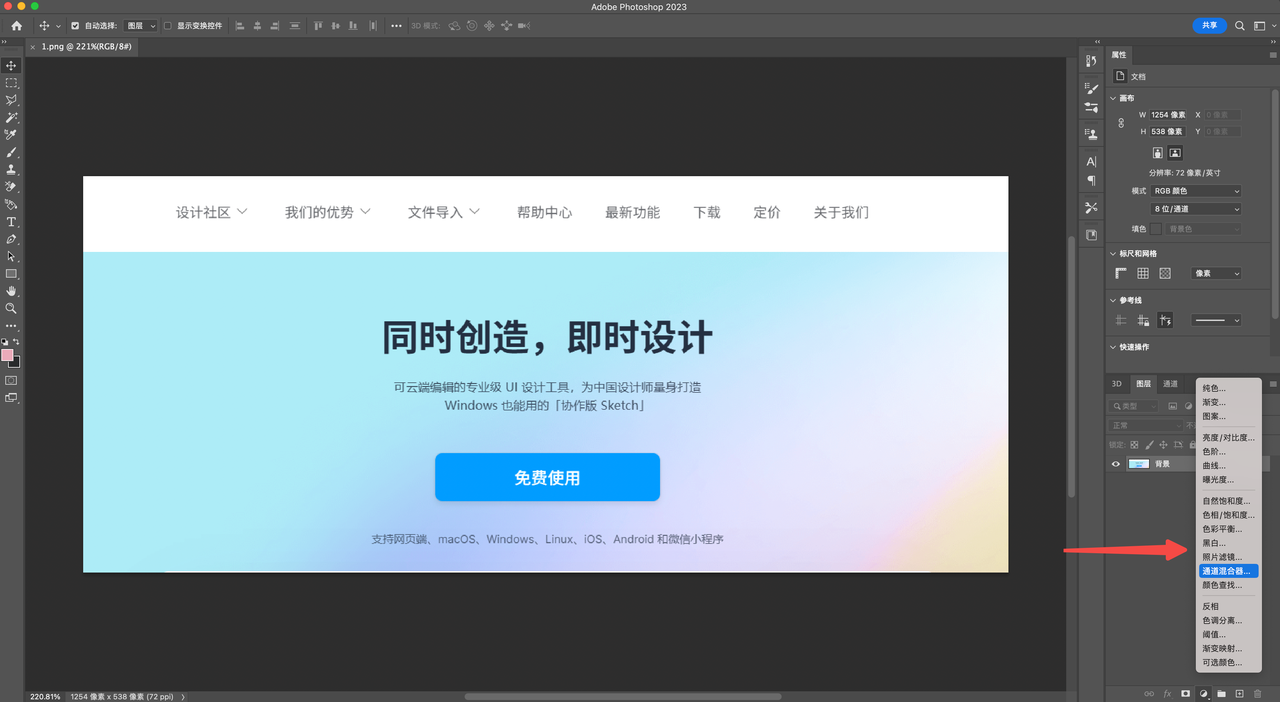This screenshot has height=702, width=1280.
Task: Open the Paragraph panel icon
Action: tap(1092, 180)
